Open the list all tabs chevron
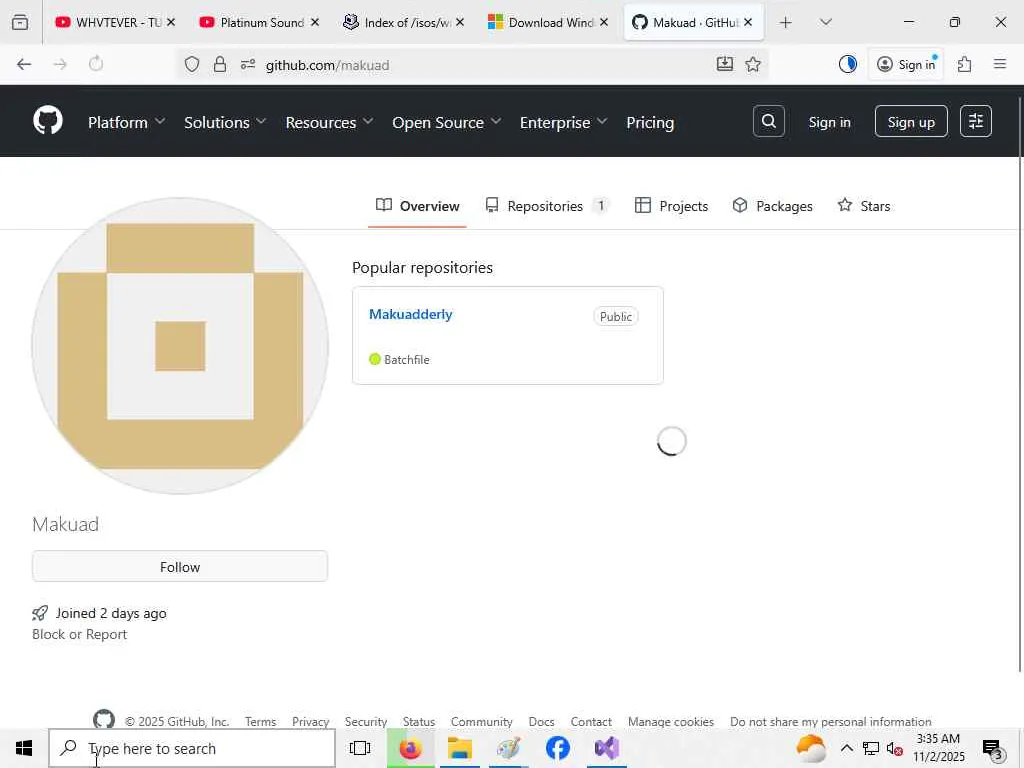 (825, 22)
